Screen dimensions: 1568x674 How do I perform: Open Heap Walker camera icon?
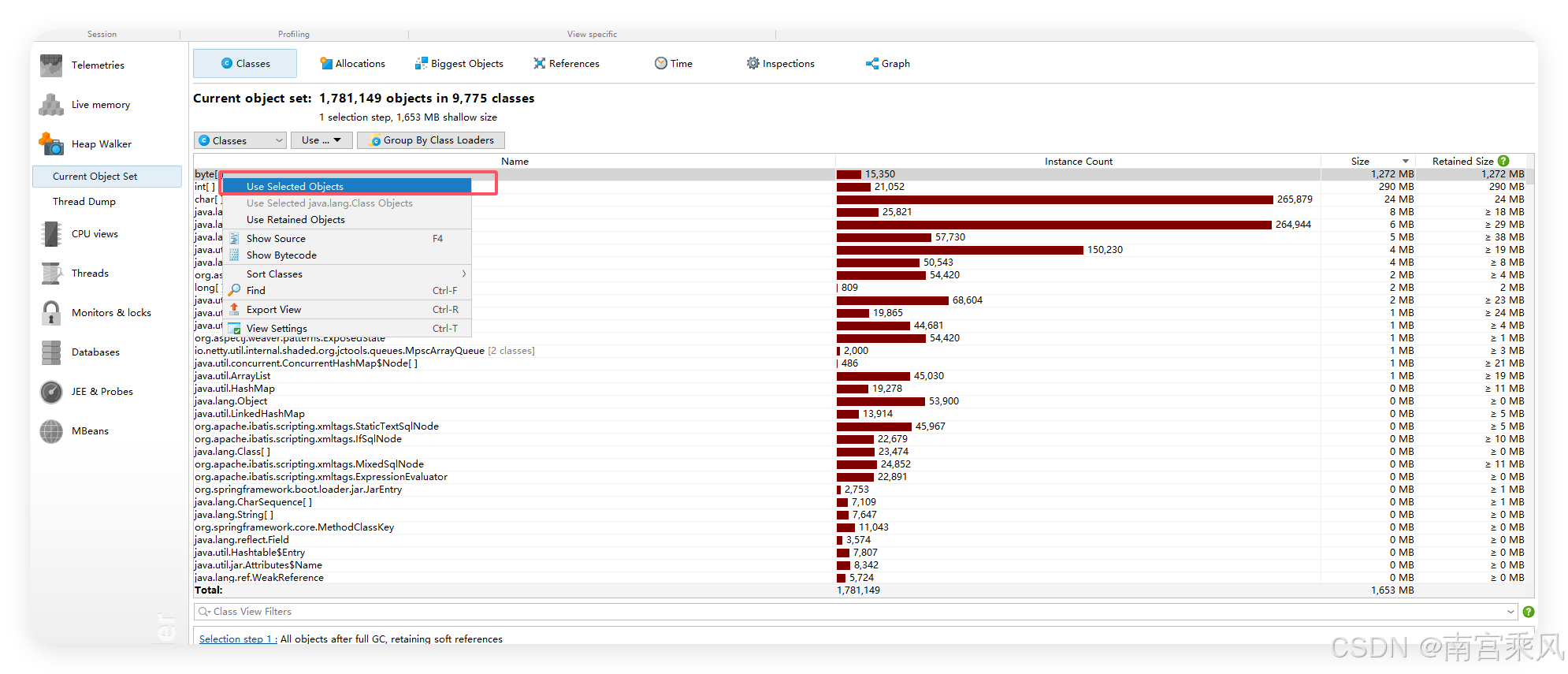51,143
